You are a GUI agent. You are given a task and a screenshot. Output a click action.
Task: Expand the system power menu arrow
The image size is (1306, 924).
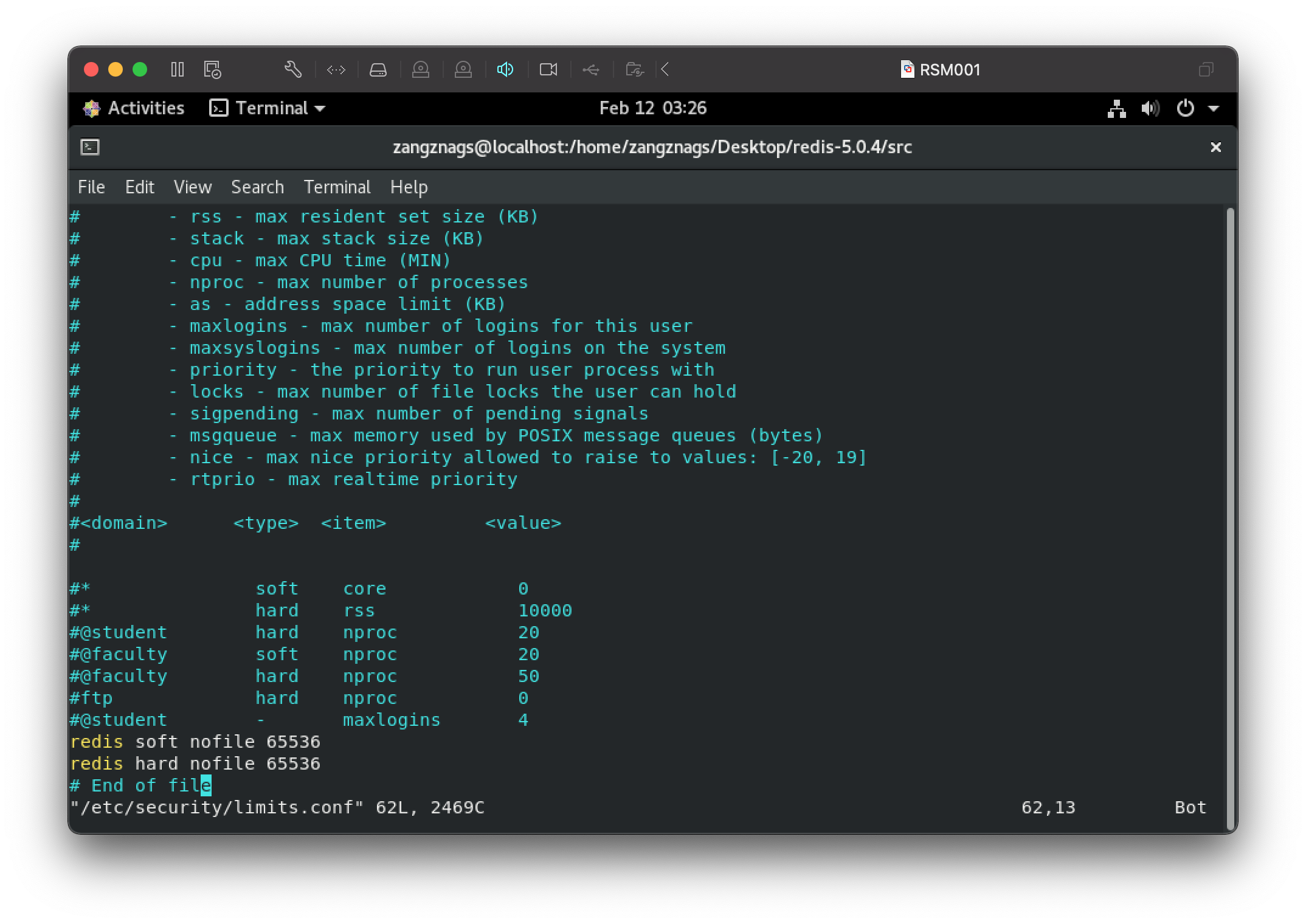click(1214, 109)
